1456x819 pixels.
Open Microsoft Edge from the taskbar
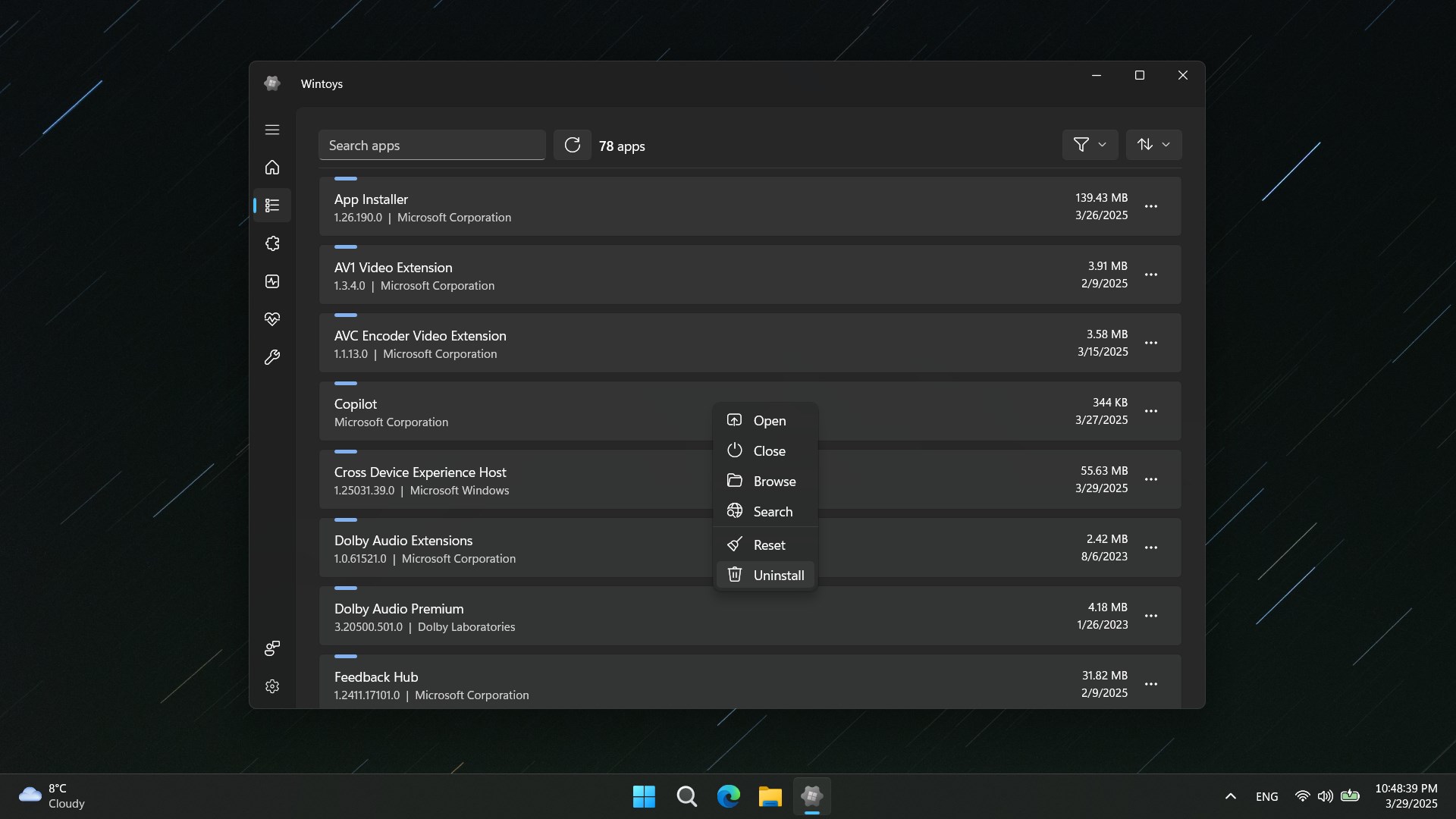pos(728,796)
